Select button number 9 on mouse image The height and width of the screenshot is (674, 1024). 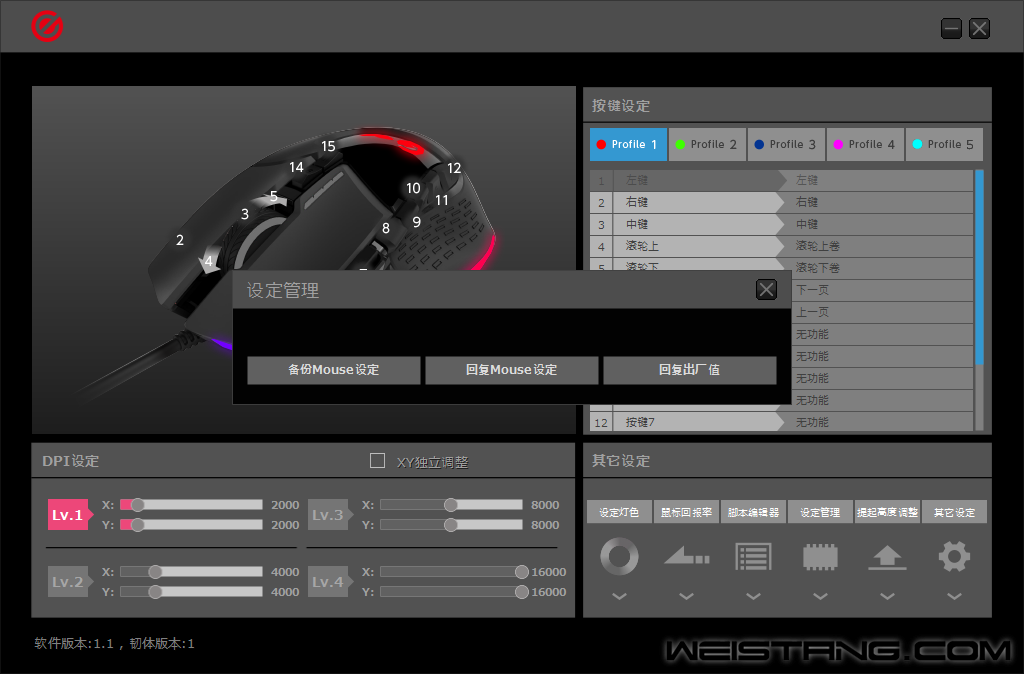[x=417, y=222]
